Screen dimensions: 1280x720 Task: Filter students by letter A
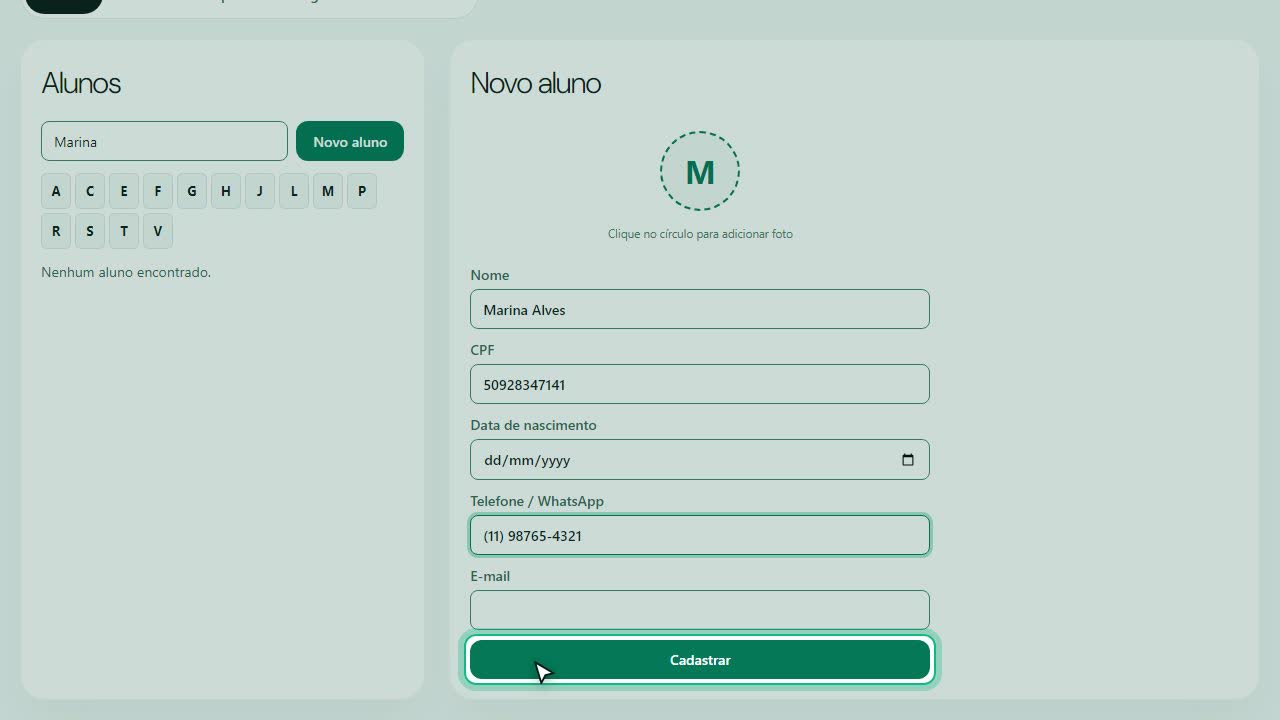click(56, 191)
